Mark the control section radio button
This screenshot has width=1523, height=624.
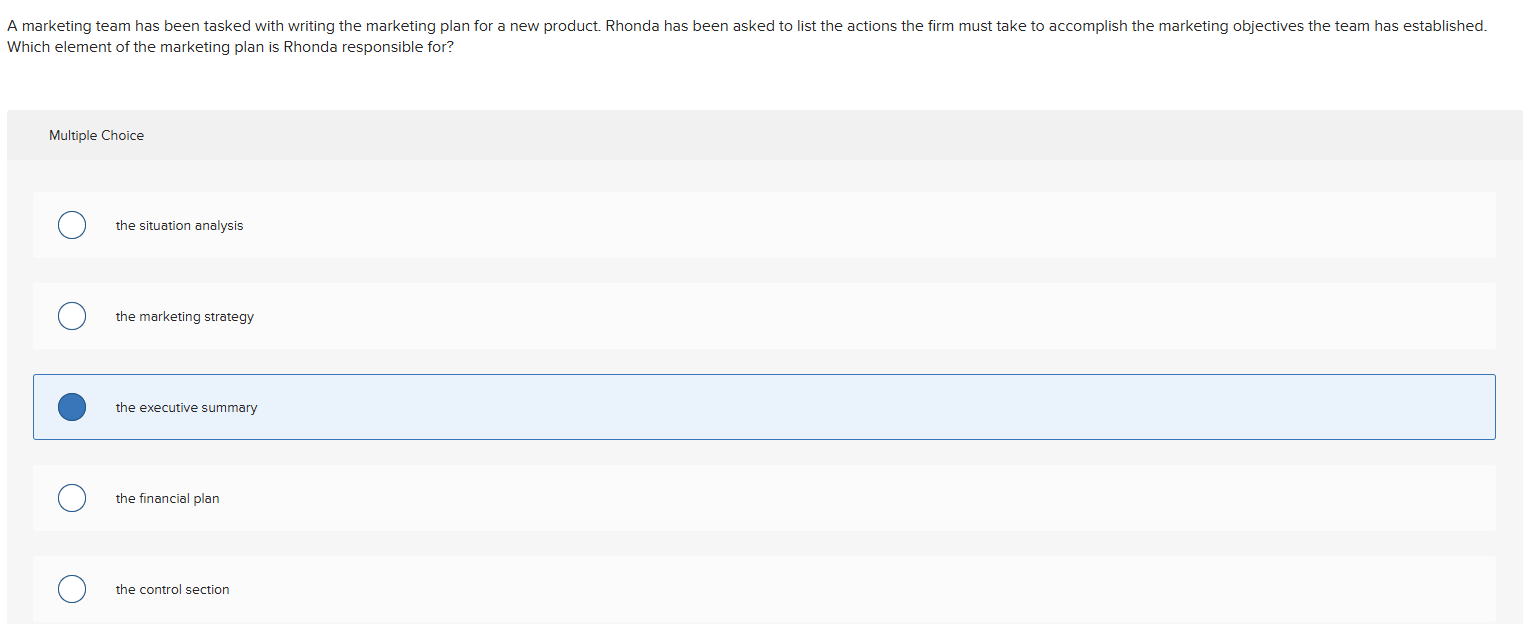coord(71,589)
